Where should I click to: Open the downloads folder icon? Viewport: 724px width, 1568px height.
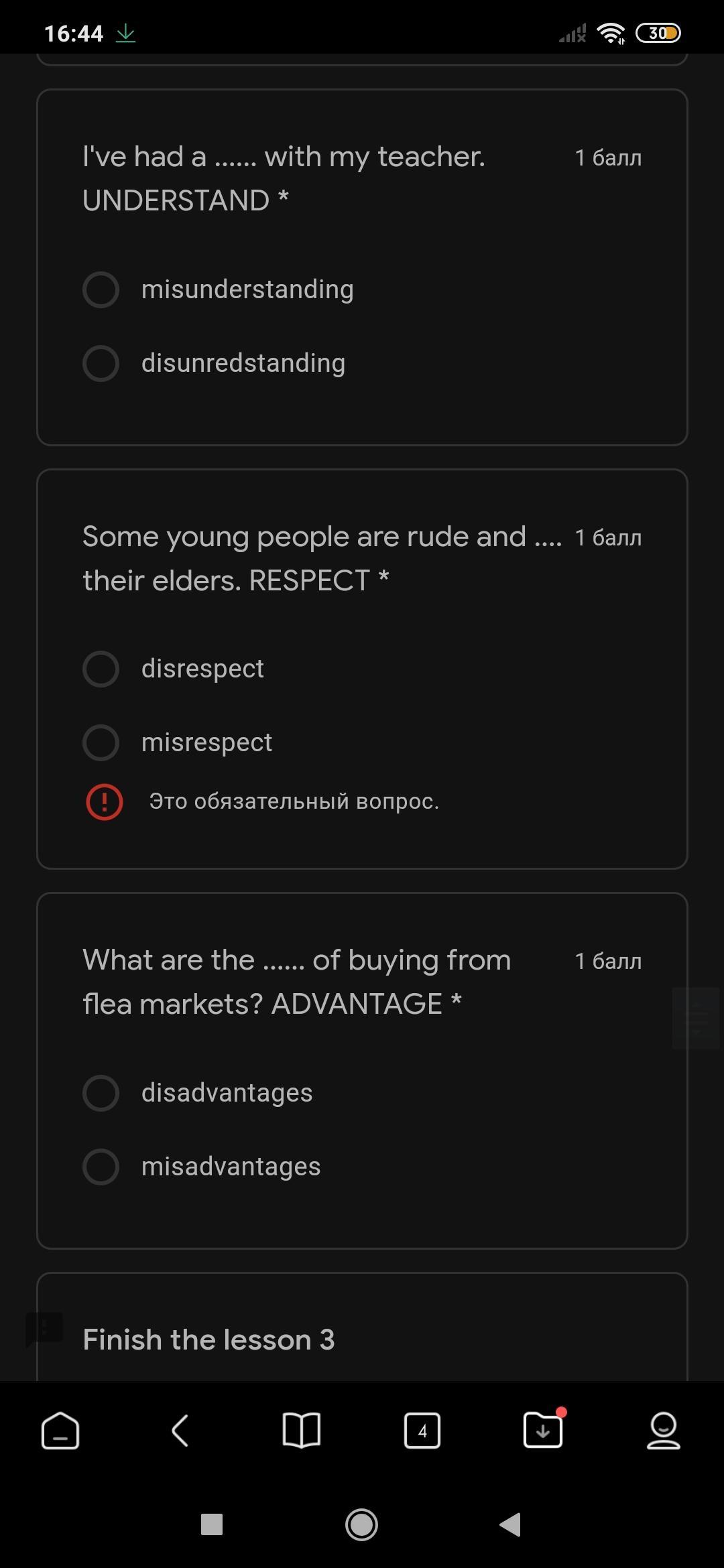[x=543, y=1431]
